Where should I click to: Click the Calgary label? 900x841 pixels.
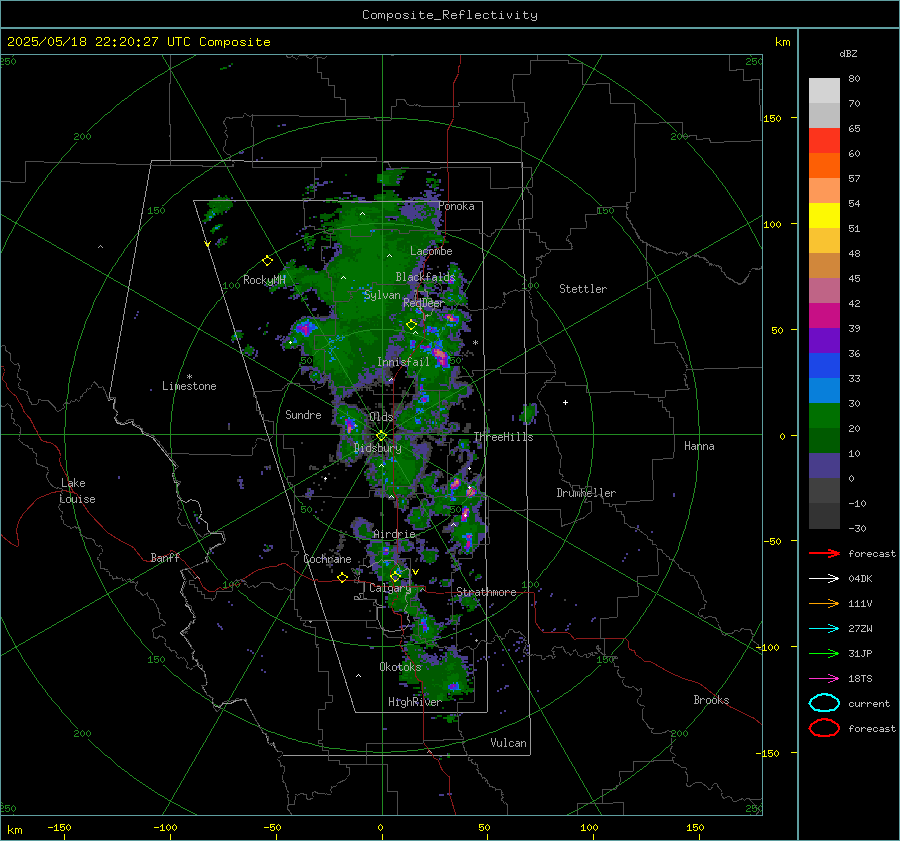pyautogui.click(x=390, y=588)
